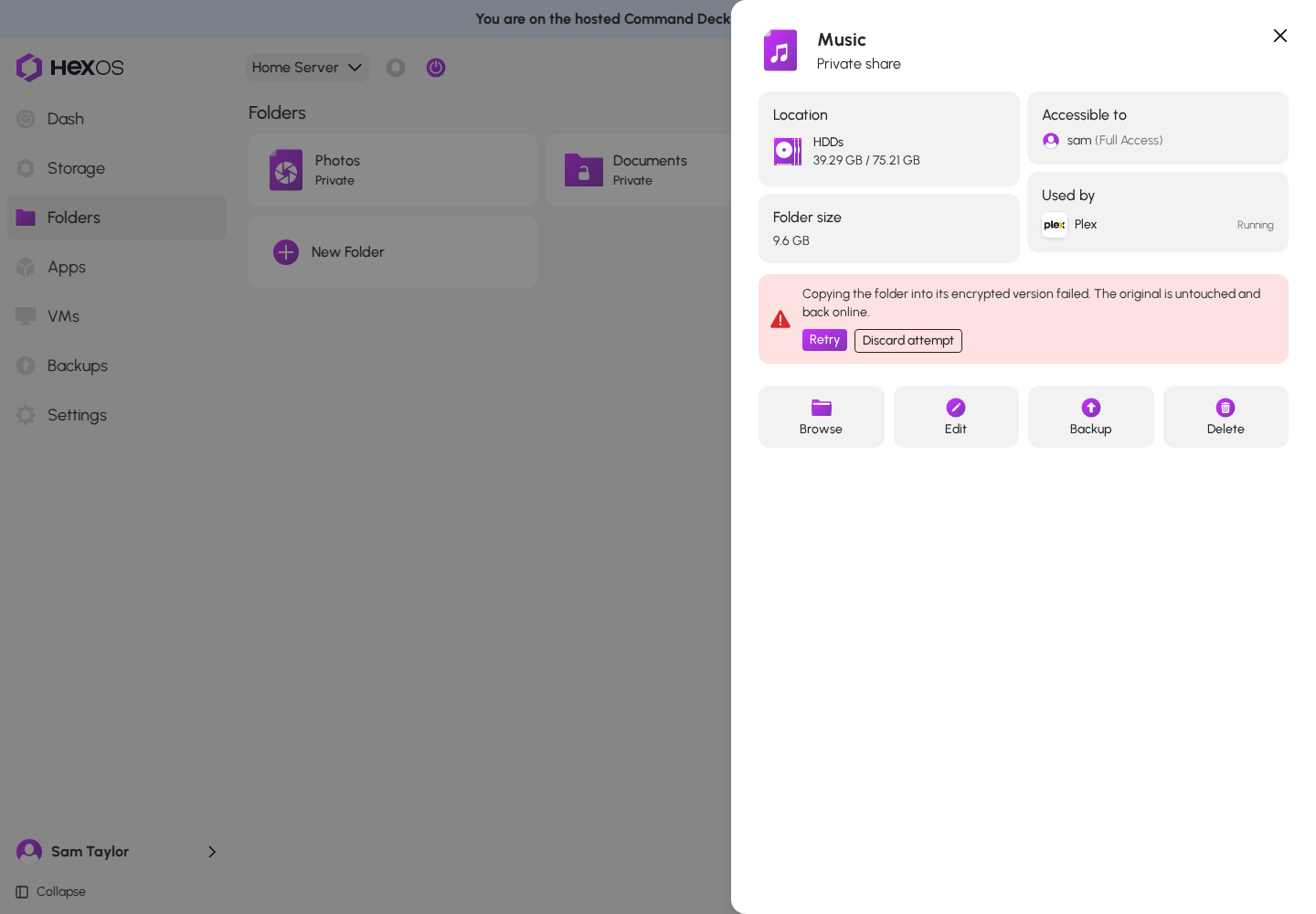Click the notifications bell icon
The image size is (1316, 914).
pos(396,68)
